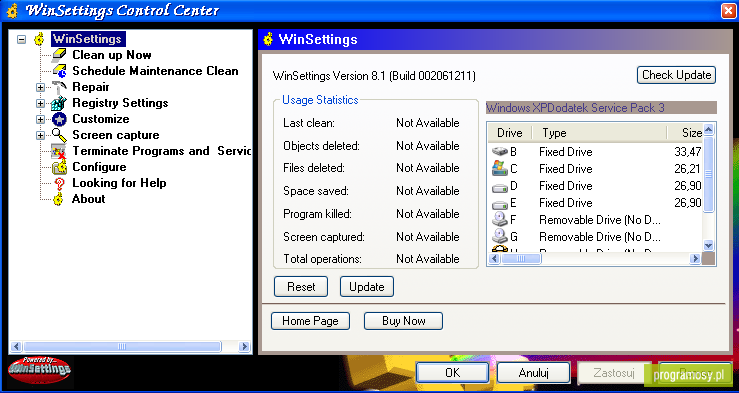This screenshot has width=739, height=393.
Task: Sort by the Drive column header
Action: point(509,133)
